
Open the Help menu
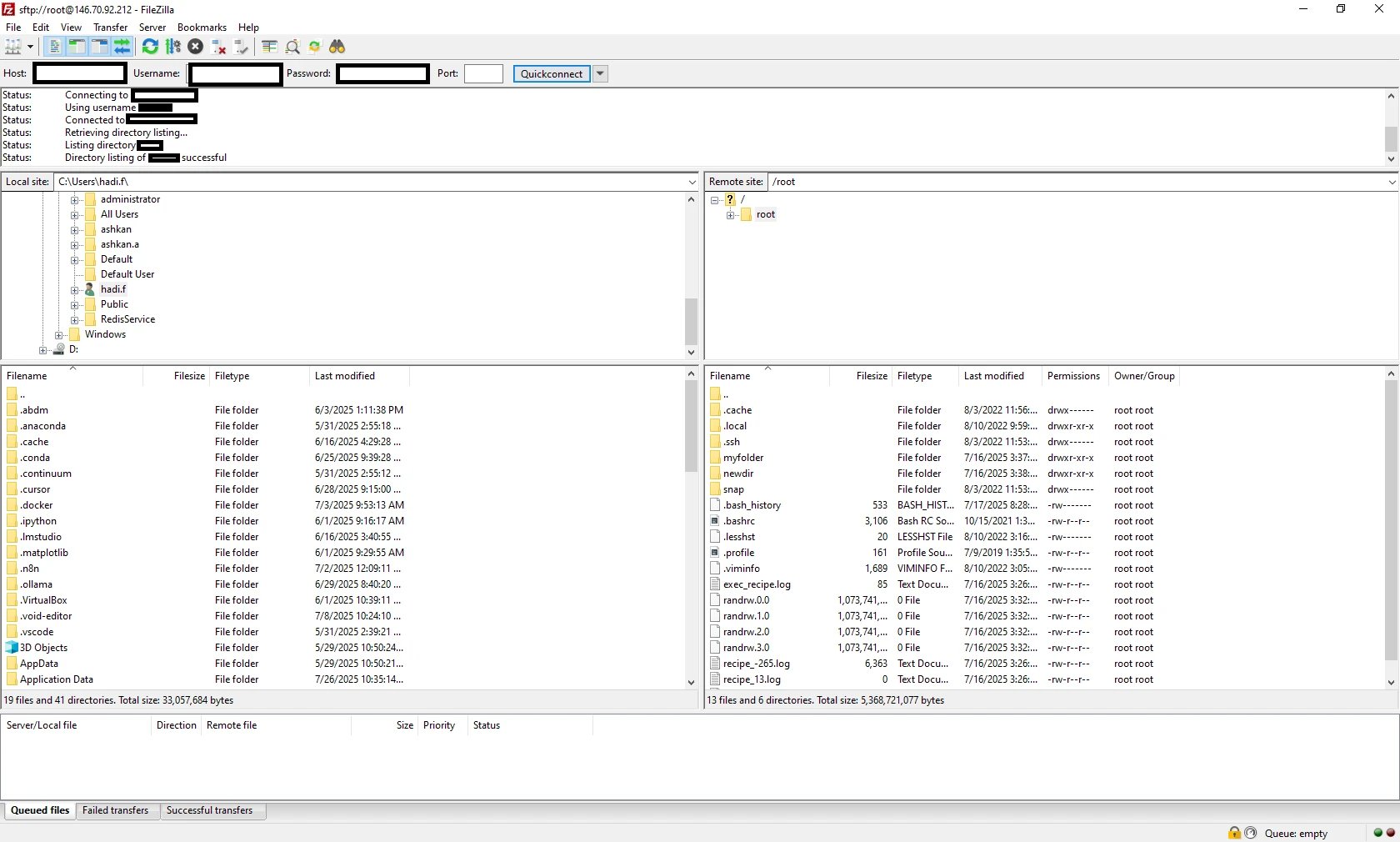point(248,28)
